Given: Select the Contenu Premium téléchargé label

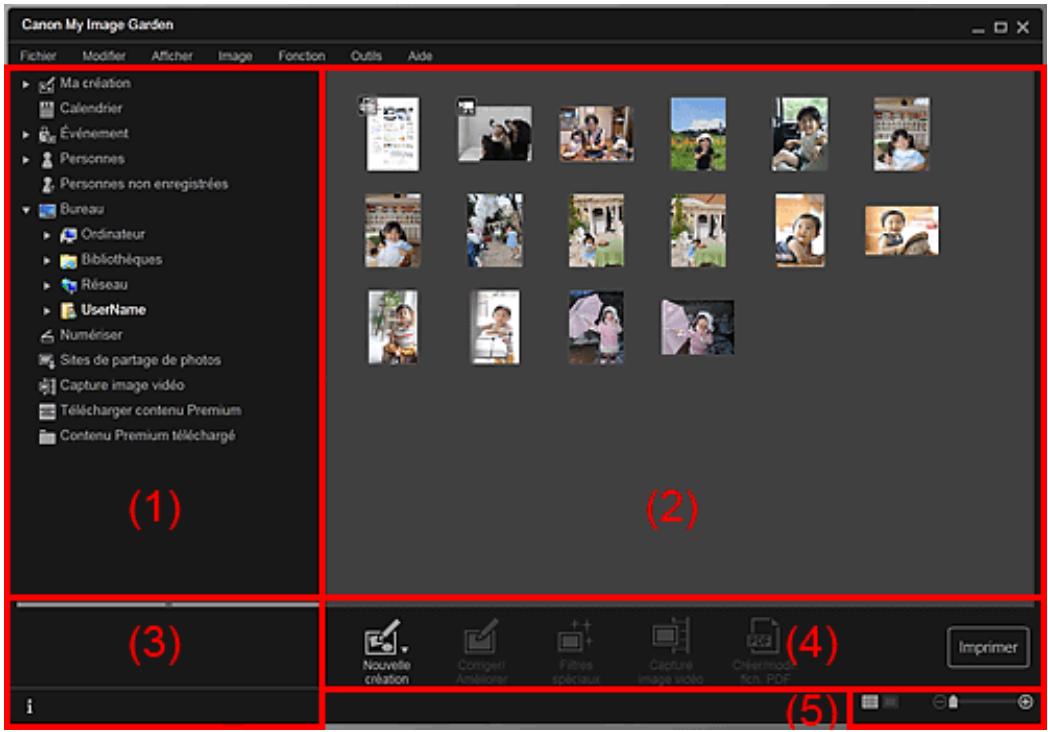Looking at the screenshot, I should 147,436.
